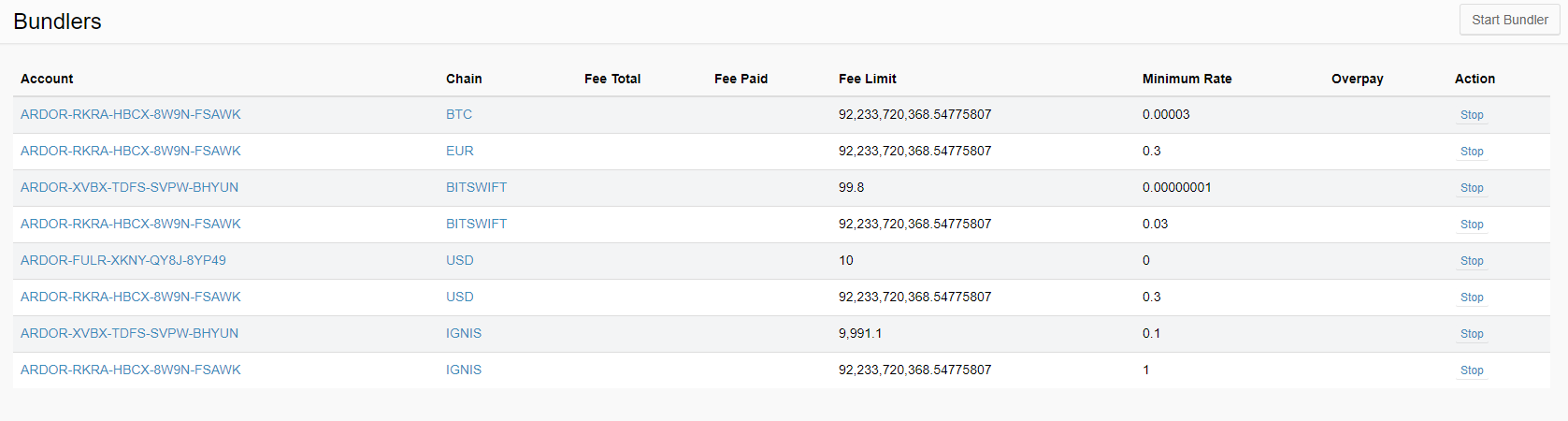This screenshot has width=1568, height=421.
Task: Stop the BITSWIFT bundler with minimum rate 0.03
Action: click(1471, 225)
